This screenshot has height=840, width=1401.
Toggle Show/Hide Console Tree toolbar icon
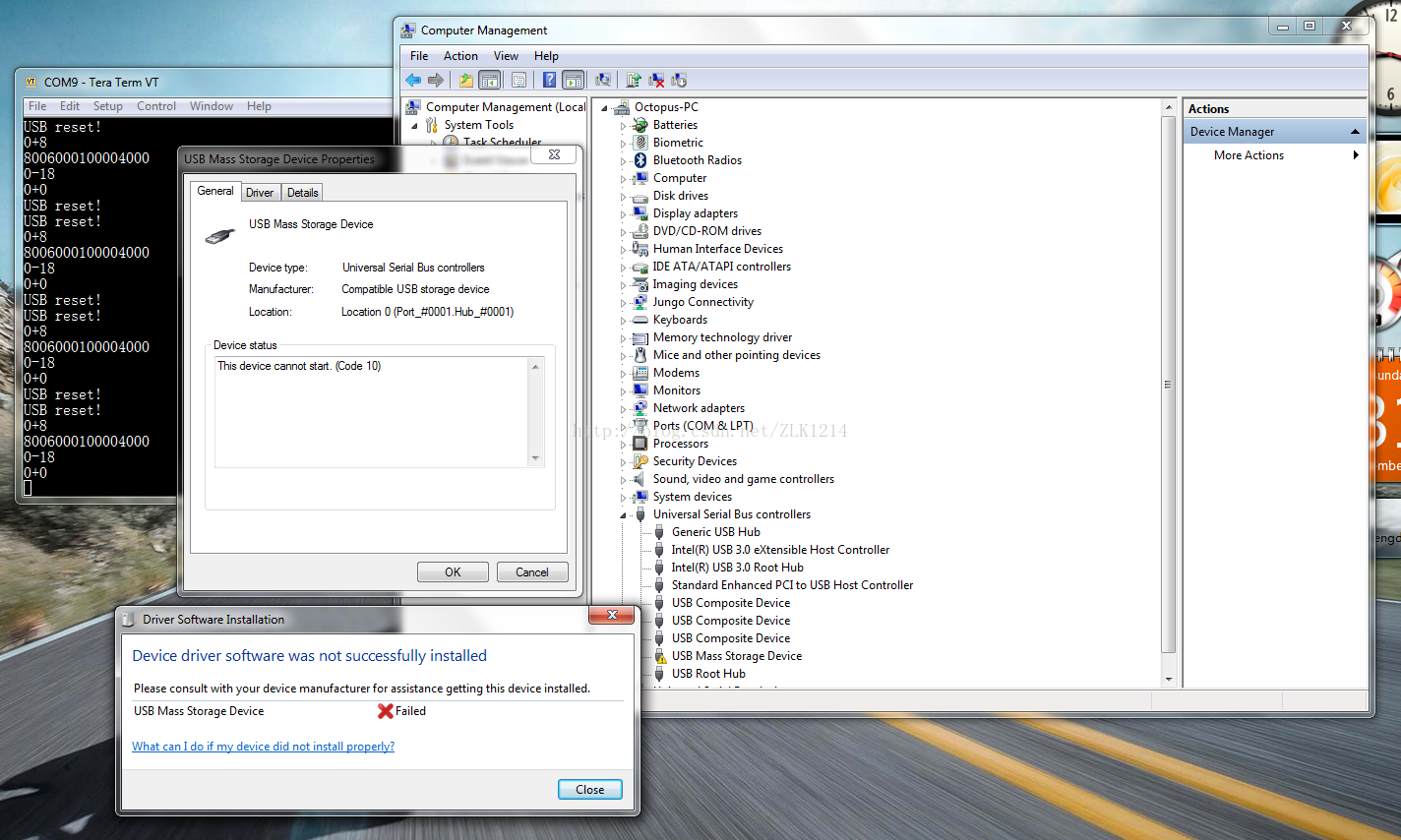489,80
